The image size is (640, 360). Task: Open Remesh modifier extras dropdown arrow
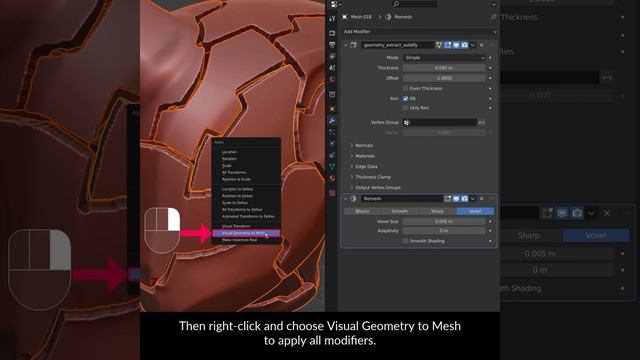(x=473, y=198)
